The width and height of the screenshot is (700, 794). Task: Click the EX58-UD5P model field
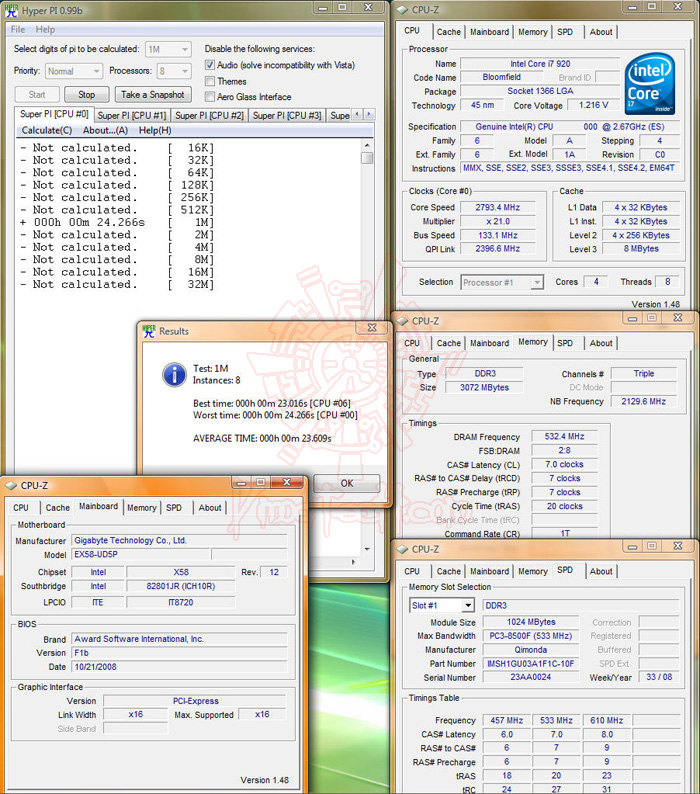point(140,554)
